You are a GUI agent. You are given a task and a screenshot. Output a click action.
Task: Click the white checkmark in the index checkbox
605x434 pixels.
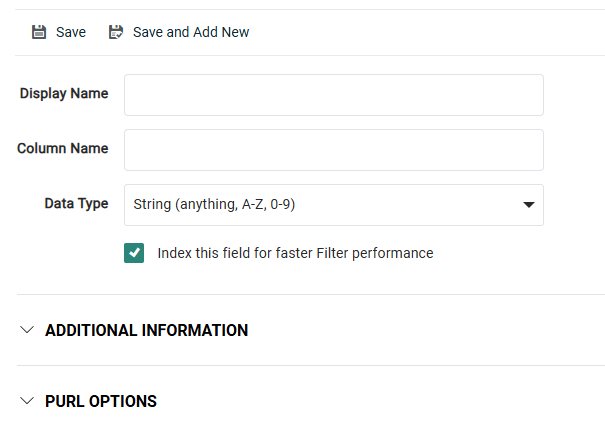[x=134, y=253]
